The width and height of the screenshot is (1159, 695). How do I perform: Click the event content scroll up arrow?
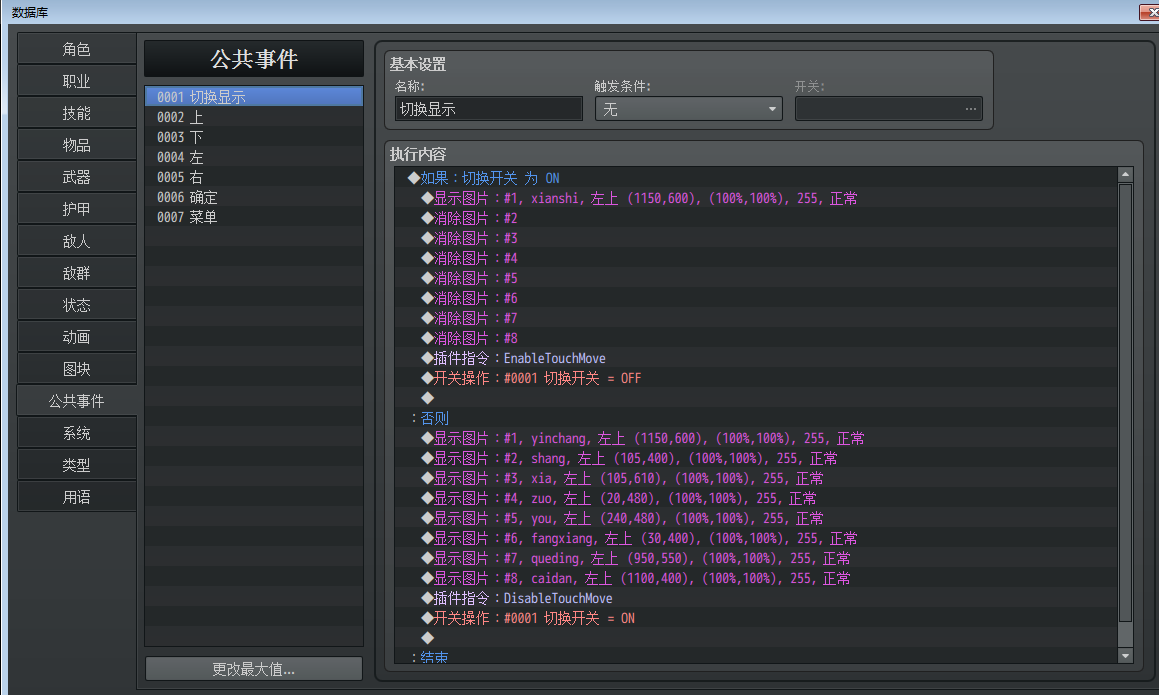tap(1125, 174)
